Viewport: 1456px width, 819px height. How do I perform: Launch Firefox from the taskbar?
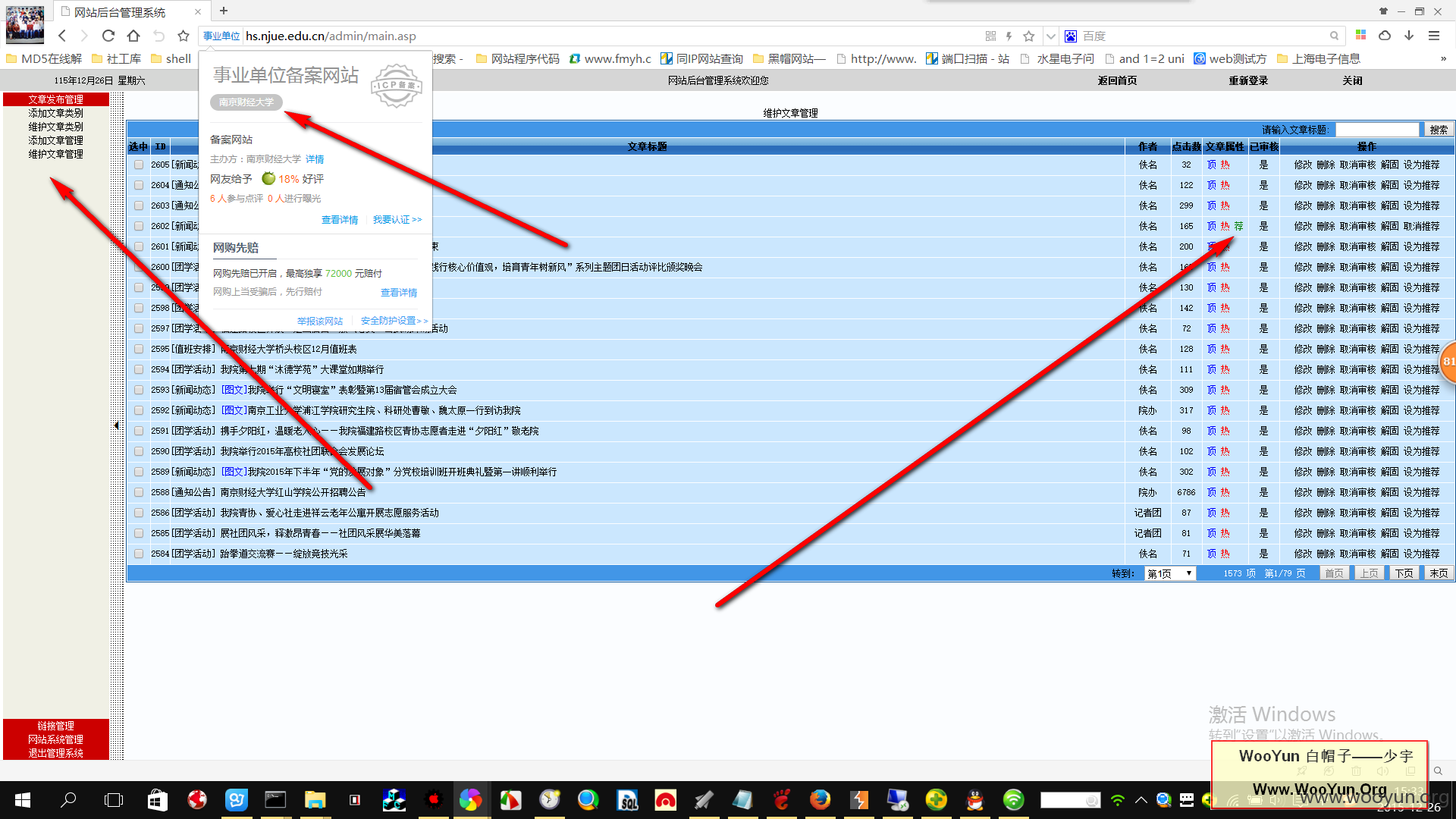click(x=820, y=799)
